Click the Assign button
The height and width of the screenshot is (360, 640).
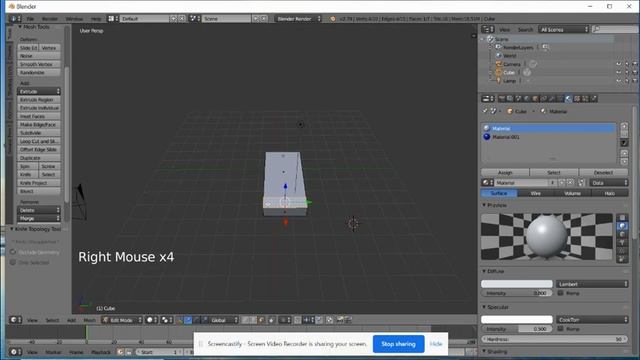click(505, 172)
